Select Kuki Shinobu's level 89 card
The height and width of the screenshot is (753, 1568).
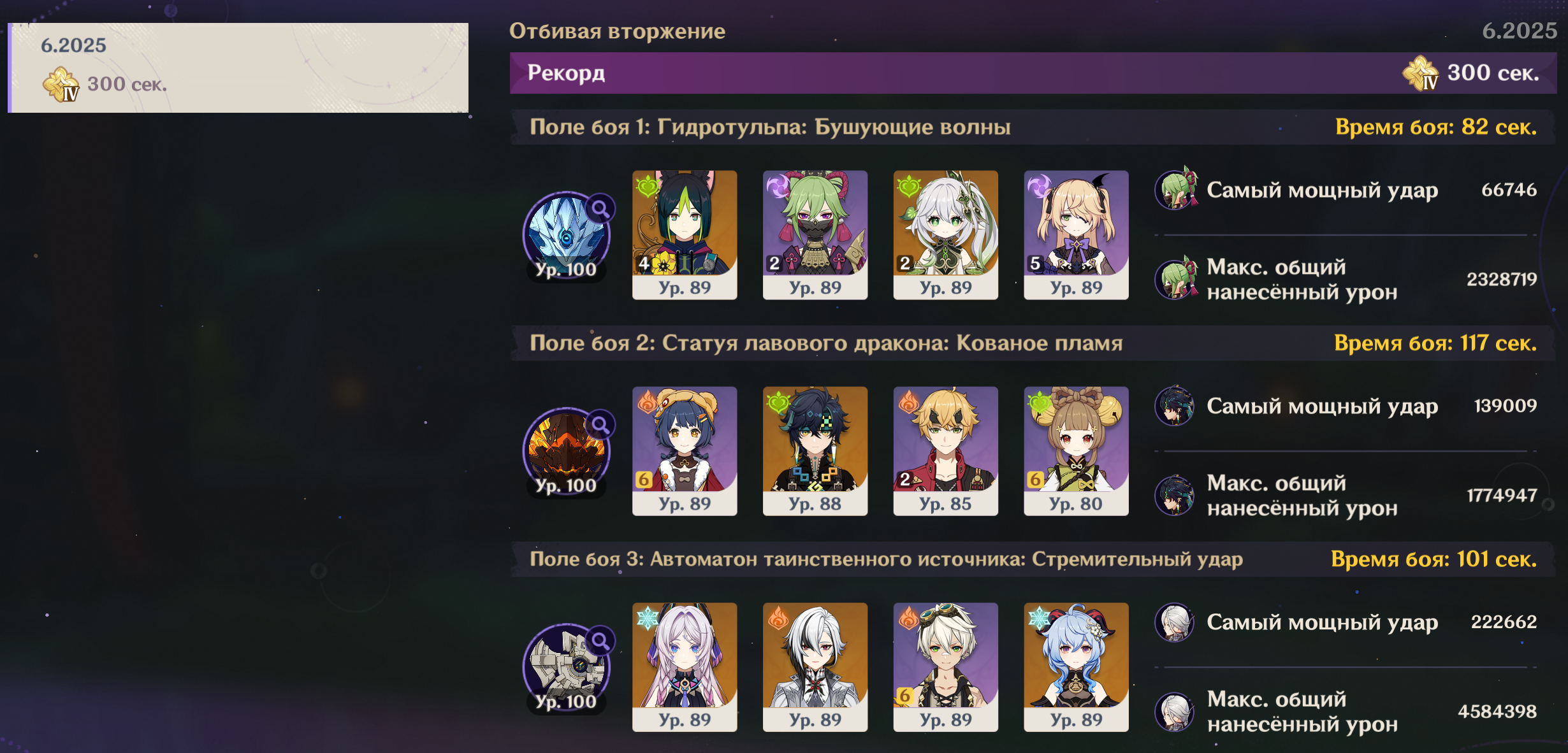[815, 234]
